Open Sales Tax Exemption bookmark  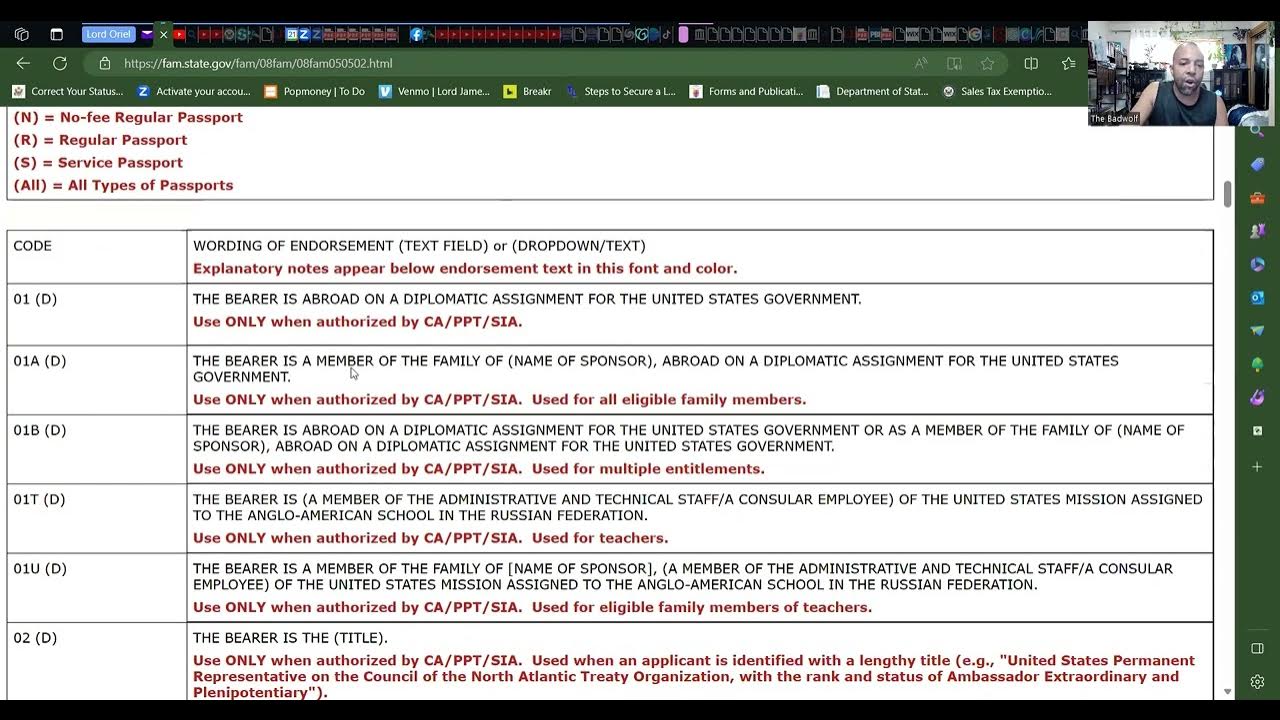click(x=997, y=91)
